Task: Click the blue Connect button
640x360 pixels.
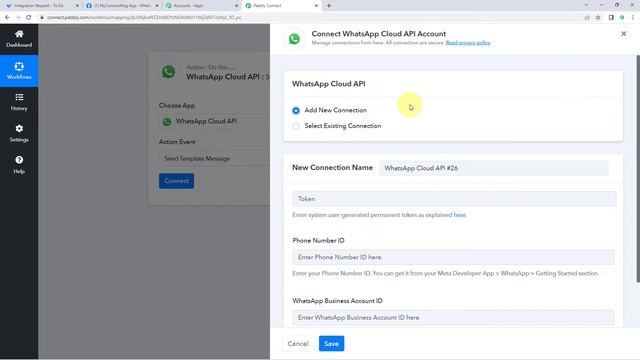Action: click(176, 181)
